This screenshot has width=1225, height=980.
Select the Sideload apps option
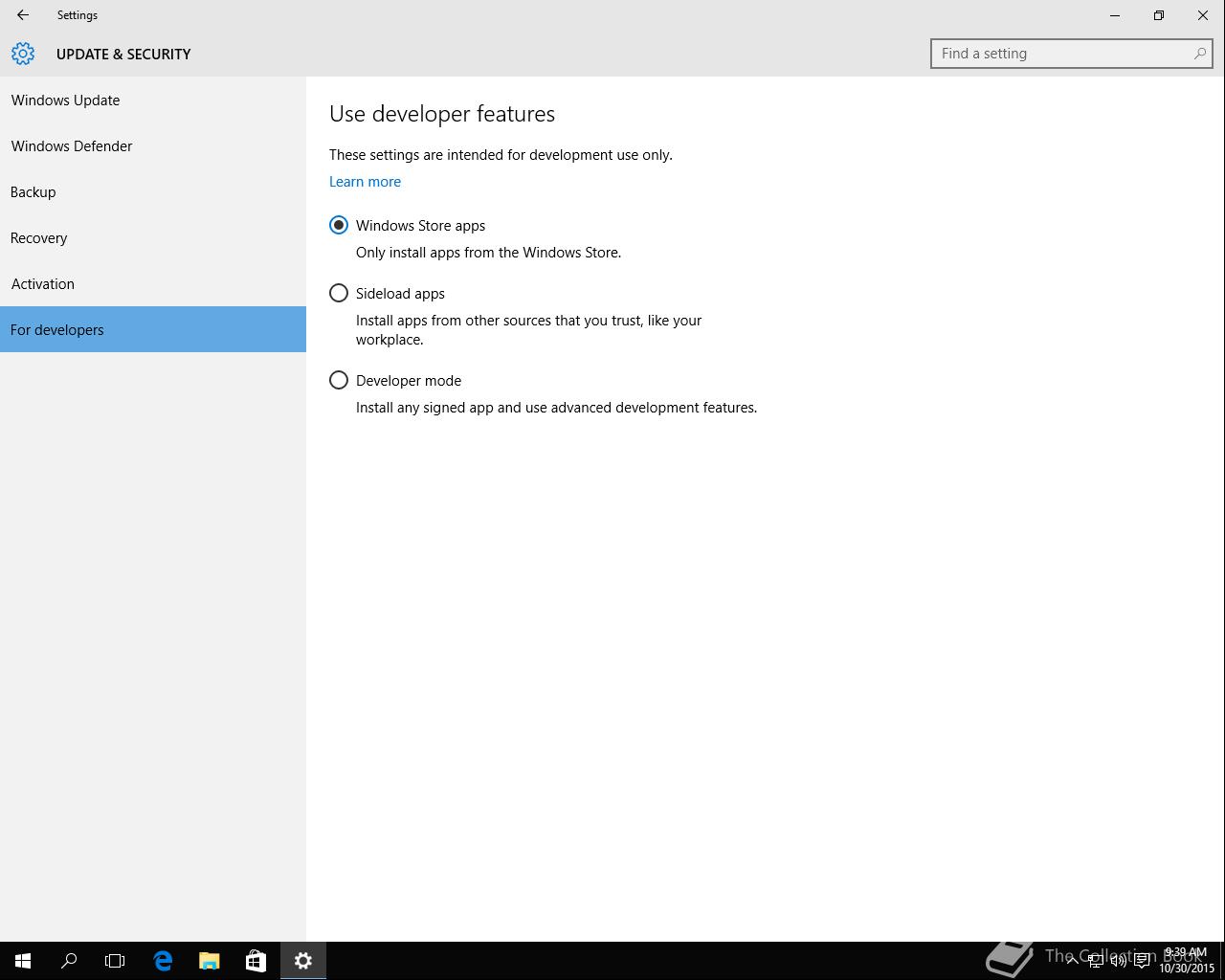click(339, 294)
